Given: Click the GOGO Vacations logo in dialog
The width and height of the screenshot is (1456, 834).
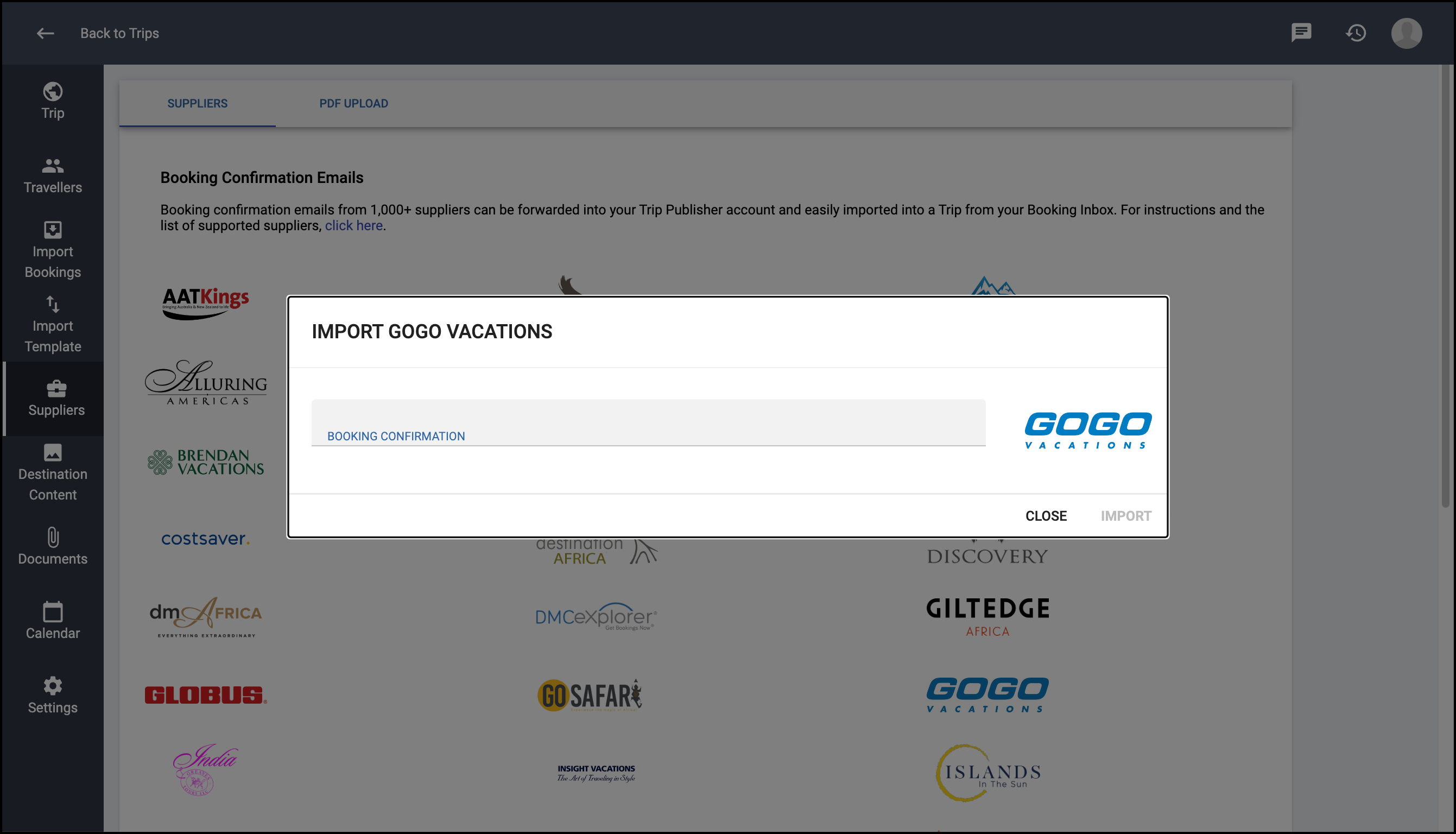Looking at the screenshot, I should (1087, 430).
